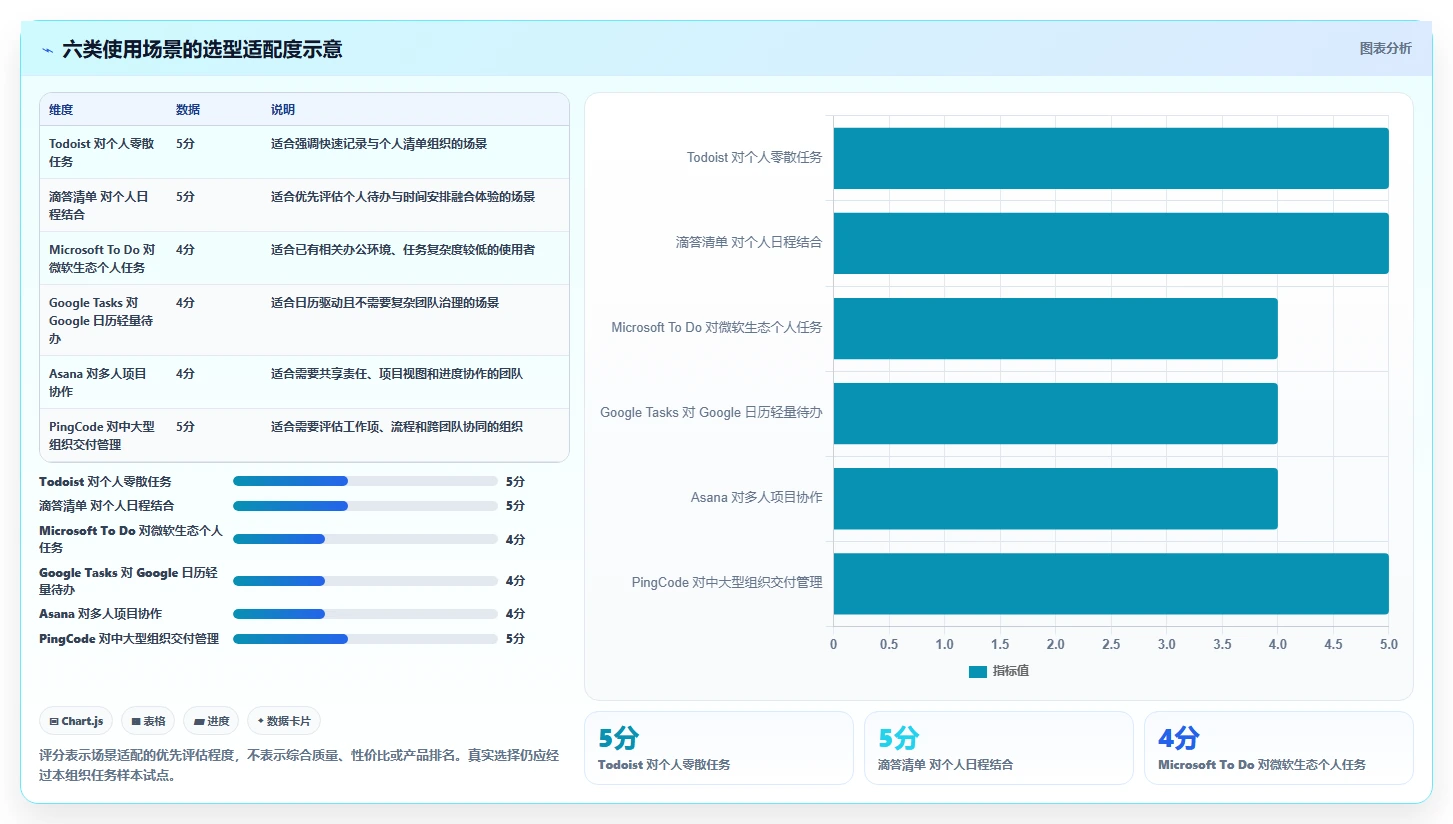Click the 说明 column header
This screenshot has width=1453, height=824.
pos(283,110)
